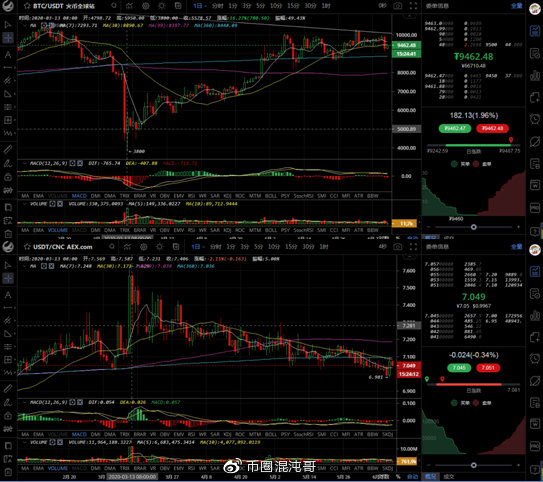Collapse MACD pane chevron on BTC/USDT chart
Image resolution: width=543 pixels, height=482 pixels.
25,163
